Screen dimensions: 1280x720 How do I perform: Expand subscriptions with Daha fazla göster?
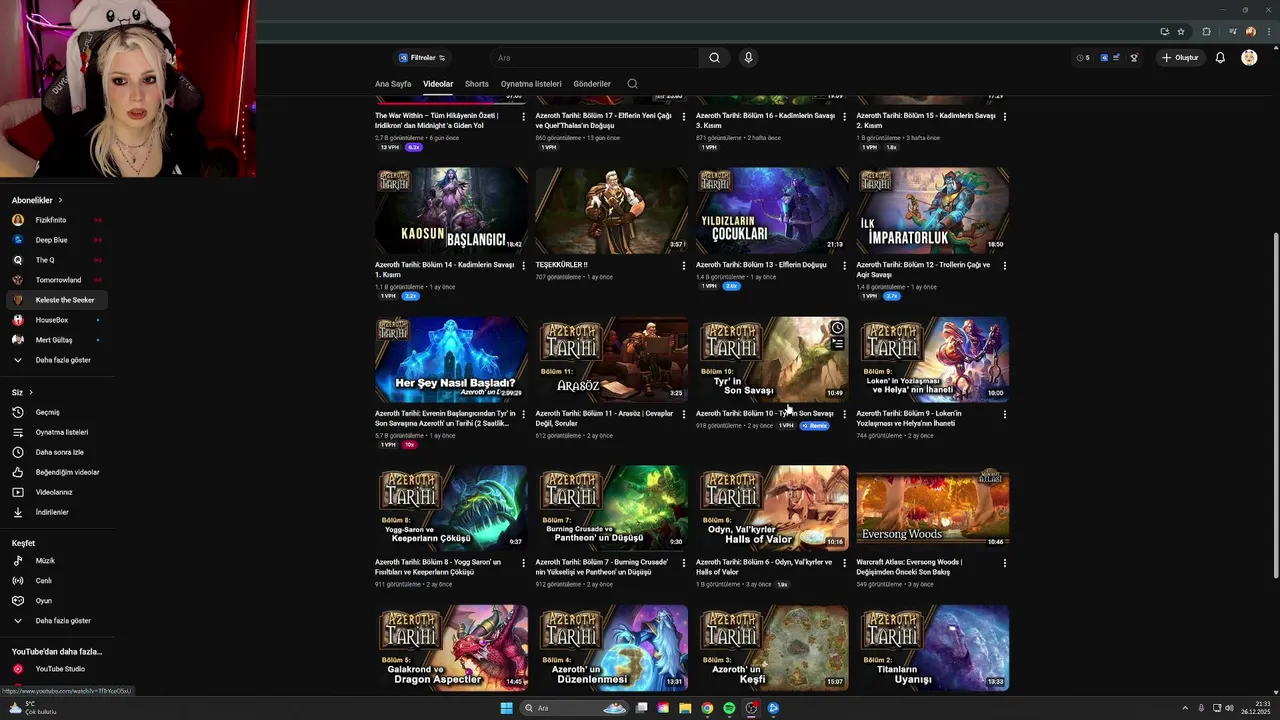pyautogui.click(x=57, y=360)
